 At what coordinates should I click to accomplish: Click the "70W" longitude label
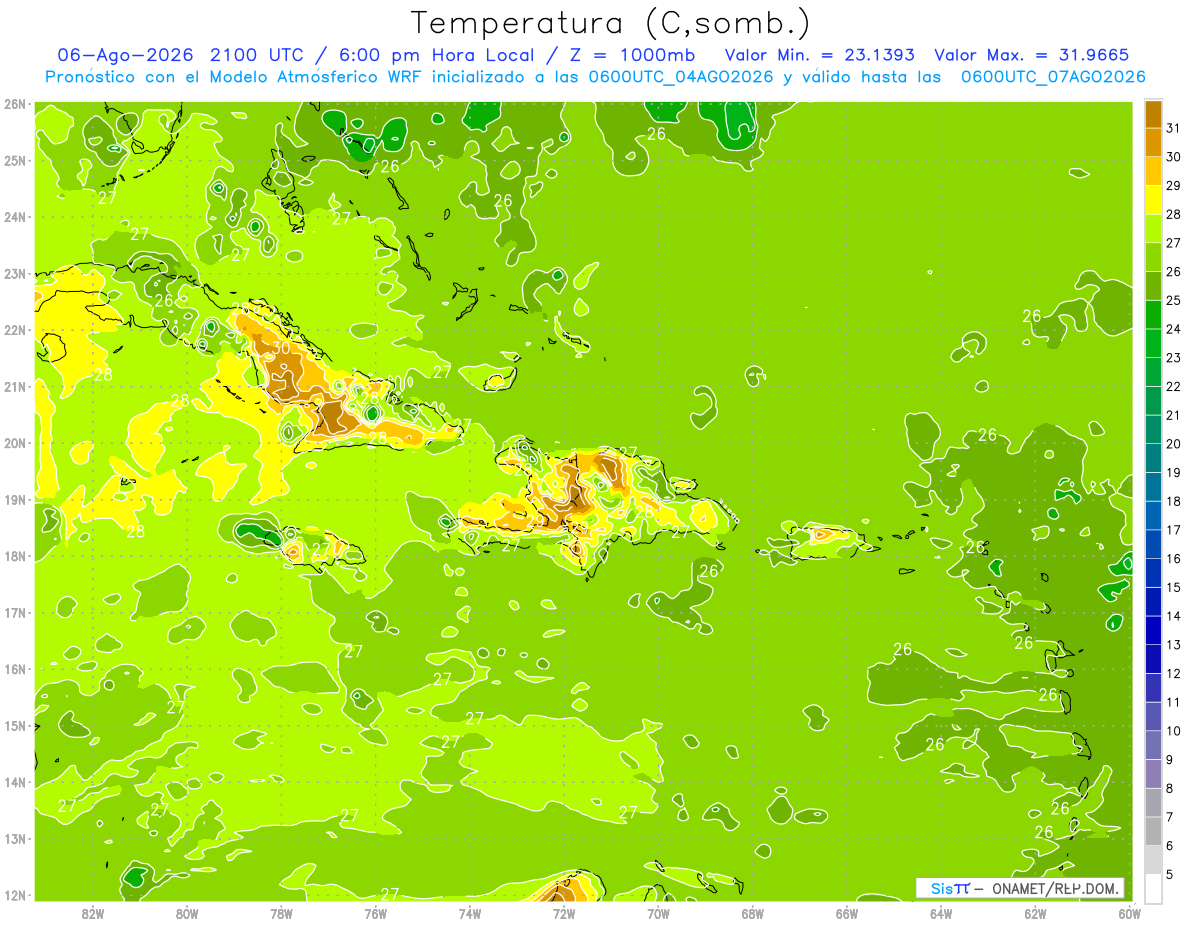658,913
